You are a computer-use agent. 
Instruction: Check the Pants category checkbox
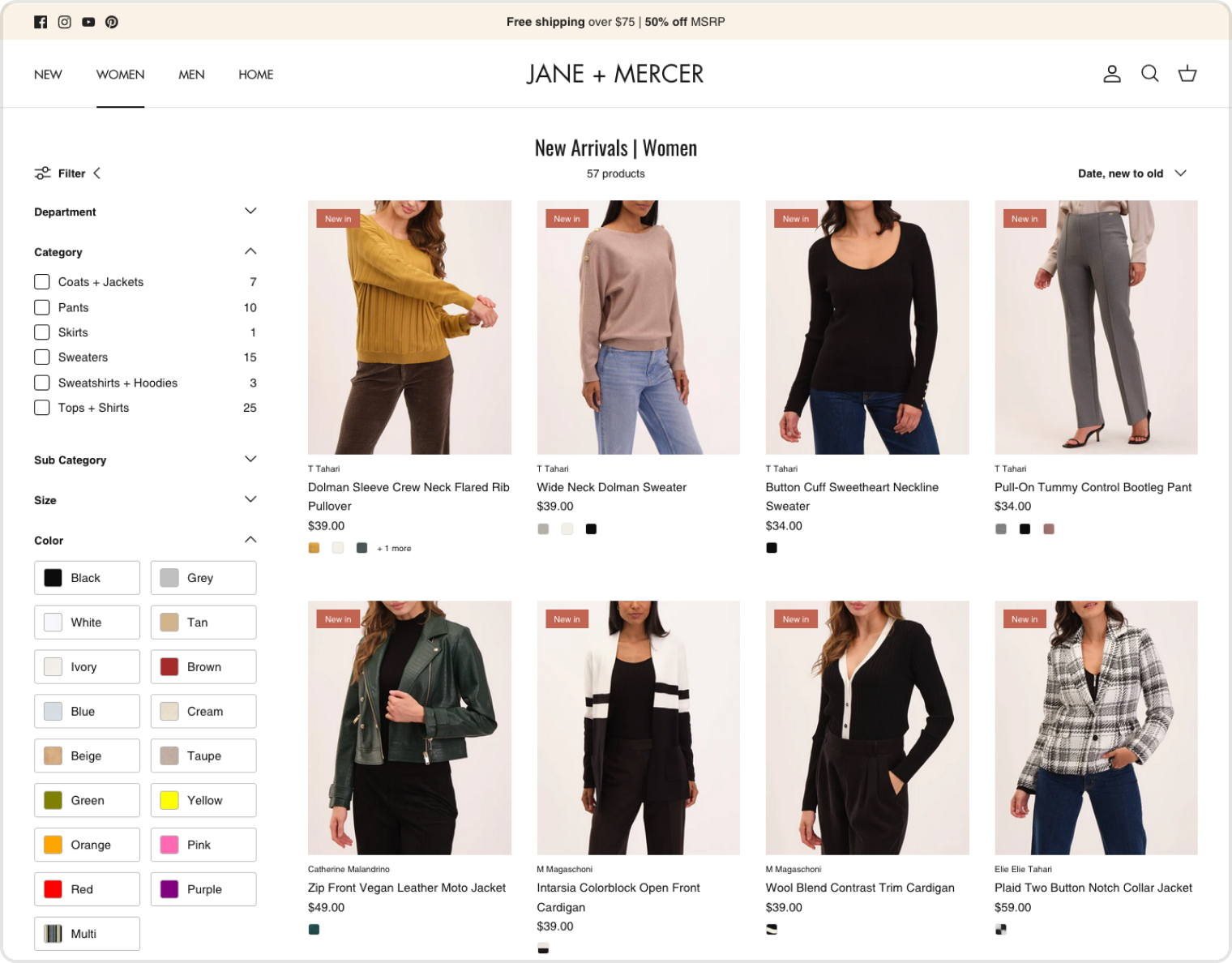coord(42,307)
